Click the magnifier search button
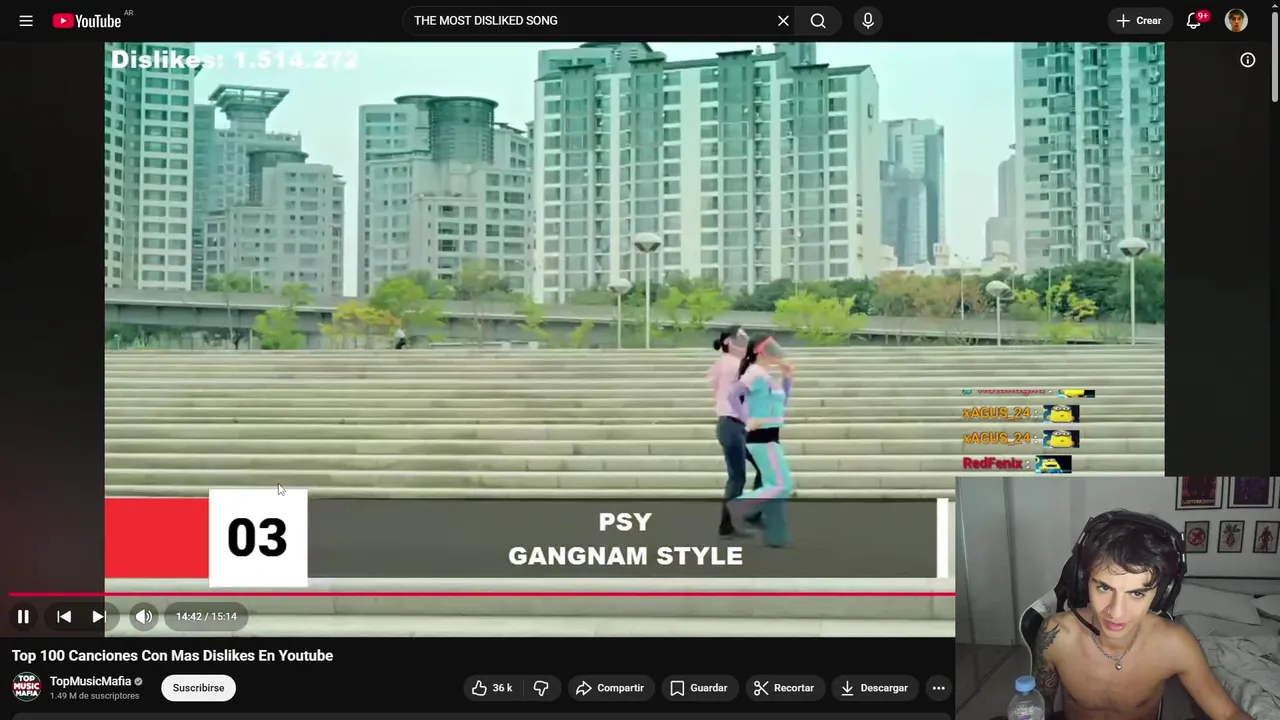 click(x=818, y=21)
